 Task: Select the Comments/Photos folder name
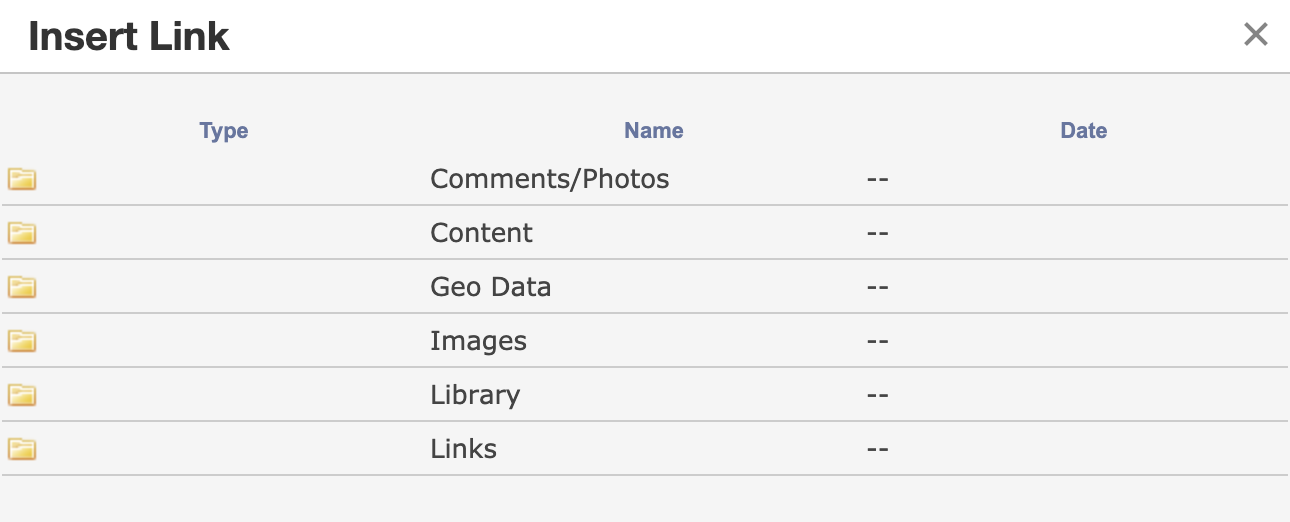pos(550,179)
